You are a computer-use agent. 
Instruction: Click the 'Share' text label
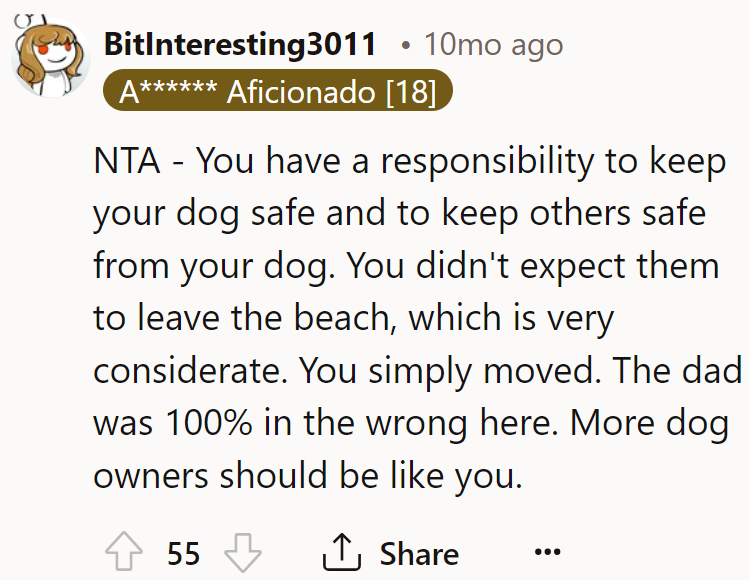tap(419, 554)
